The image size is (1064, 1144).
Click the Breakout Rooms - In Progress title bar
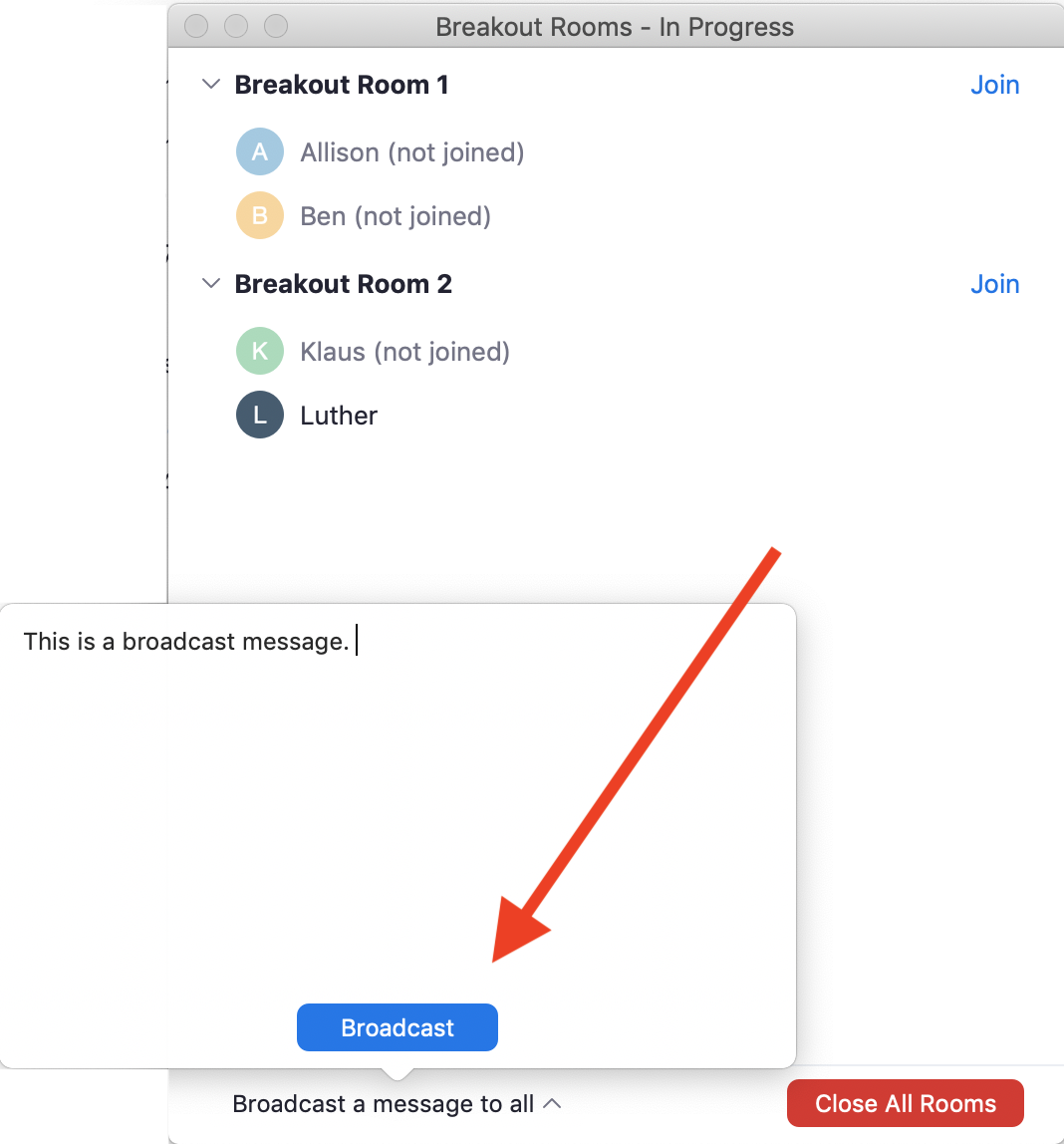(x=614, y=26)
